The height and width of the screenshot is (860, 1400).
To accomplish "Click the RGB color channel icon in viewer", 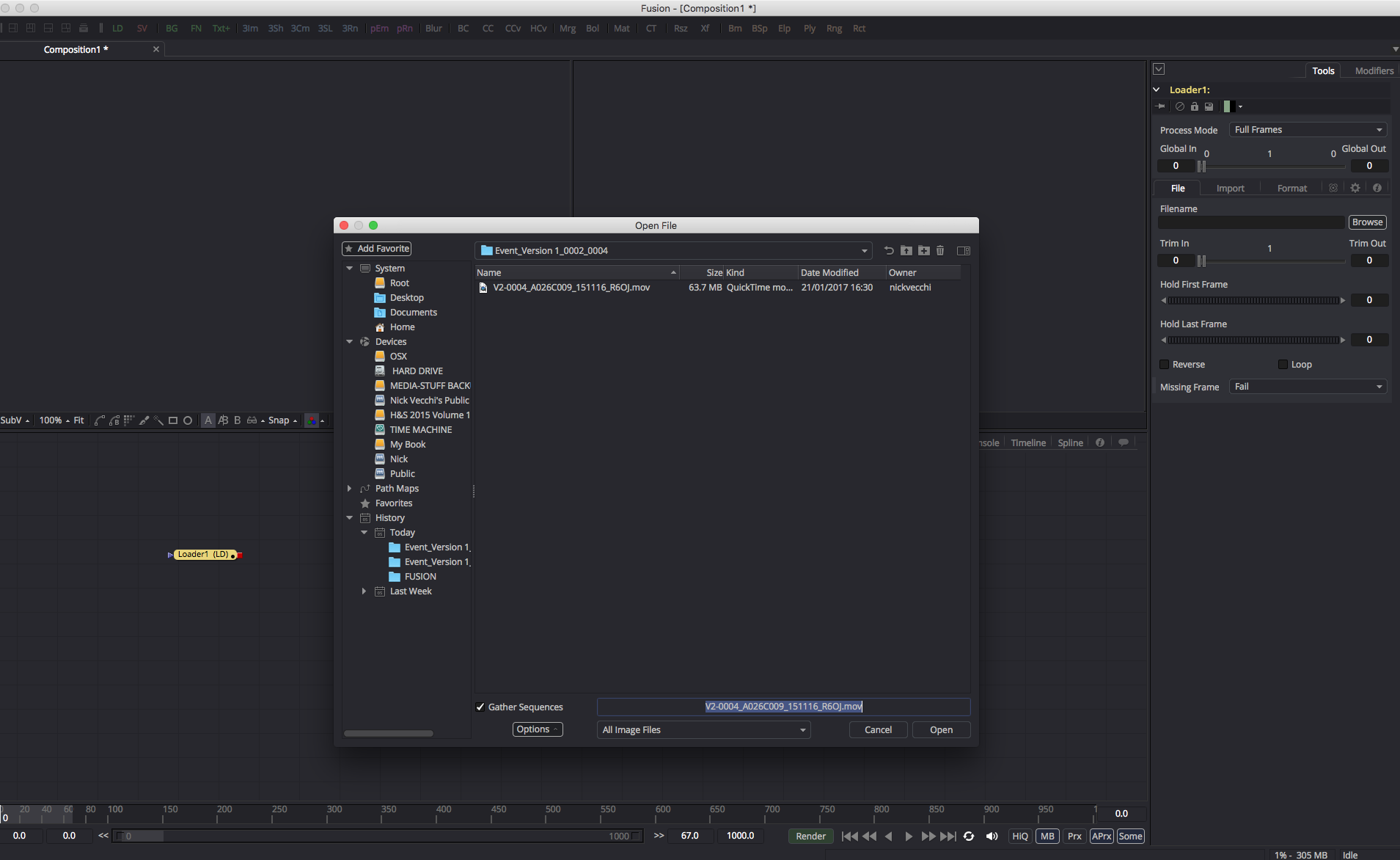I will pos(312,420).
